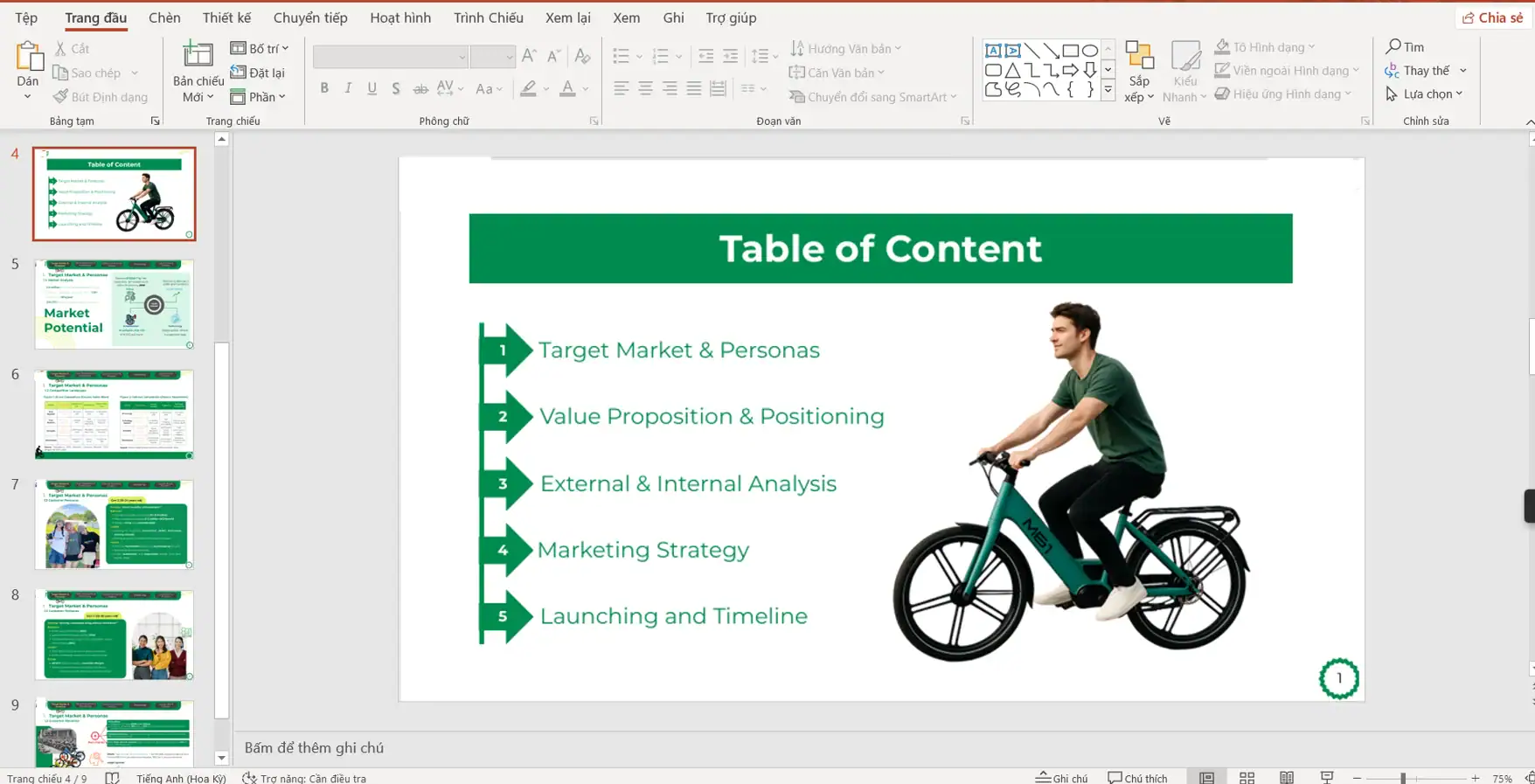
Task: Clear all formatting with the eraser A icon
Action: point(582,56)
